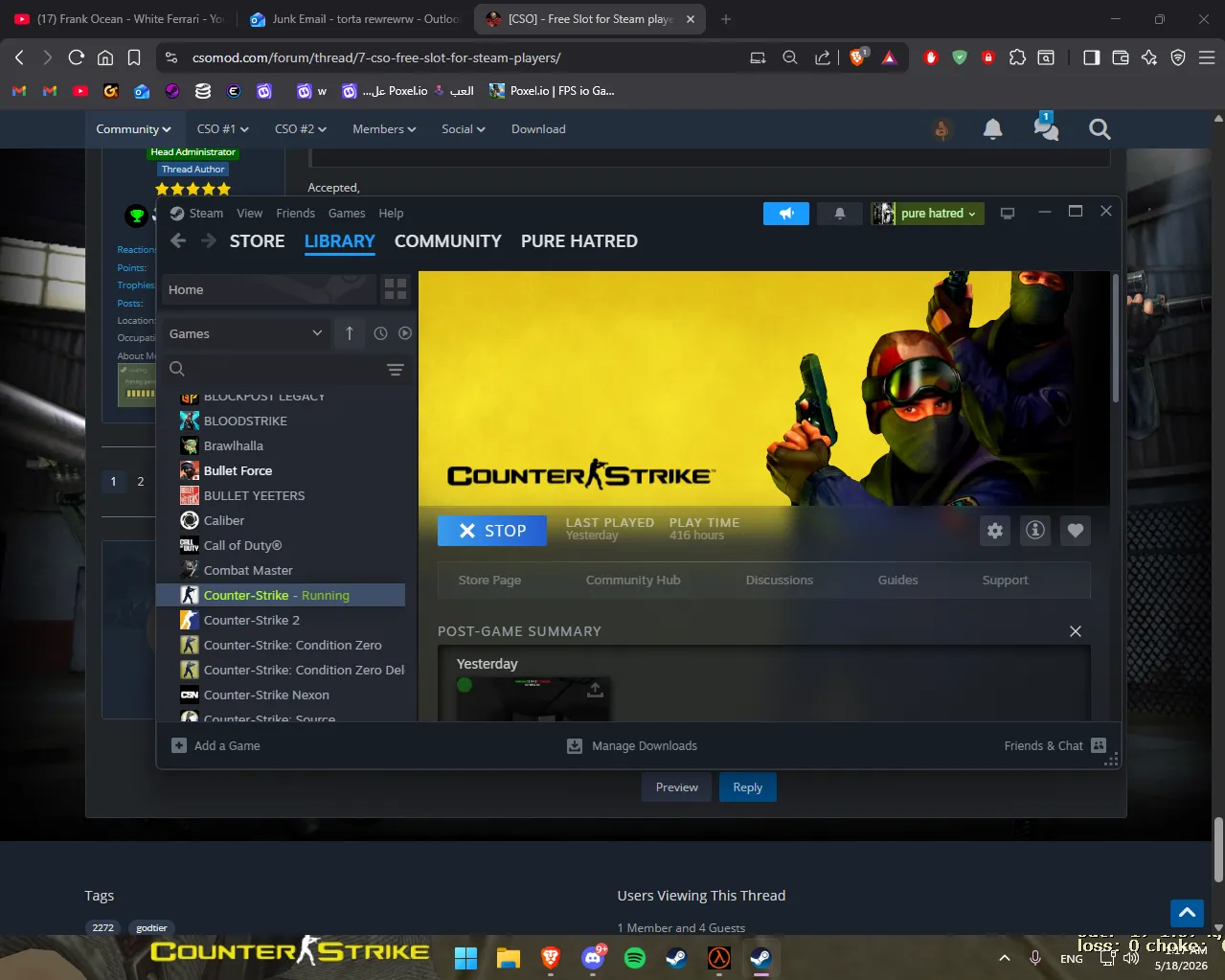1225x980 pixels.
Task: Open the PURE HATRED profile tab
Action: [x=579, y=241]
